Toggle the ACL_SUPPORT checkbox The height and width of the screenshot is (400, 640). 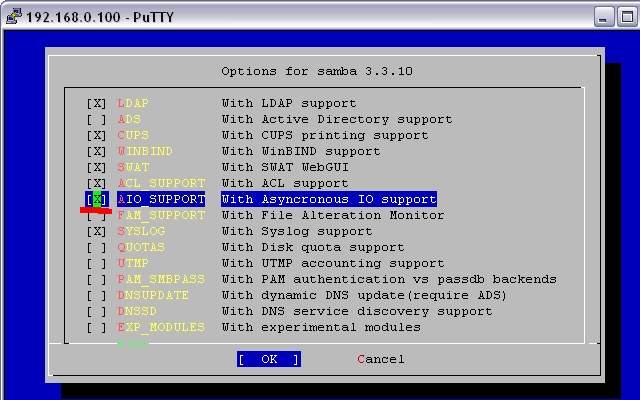(96, 183)
